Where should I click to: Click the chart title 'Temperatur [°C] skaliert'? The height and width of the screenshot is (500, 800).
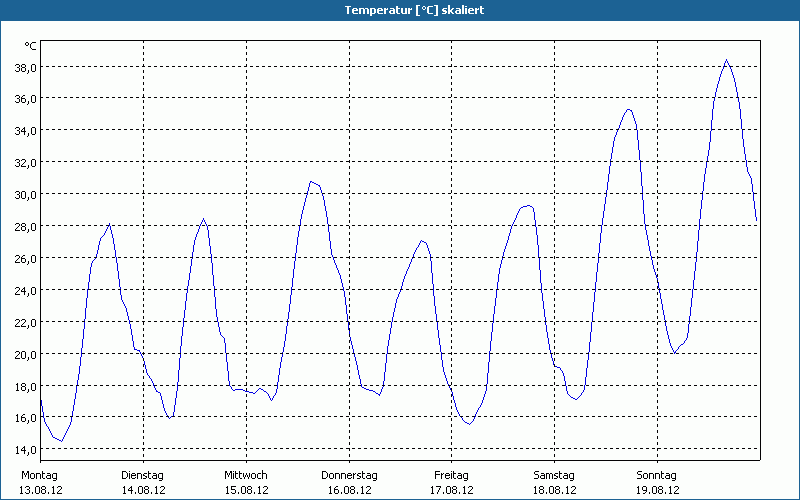414,10
